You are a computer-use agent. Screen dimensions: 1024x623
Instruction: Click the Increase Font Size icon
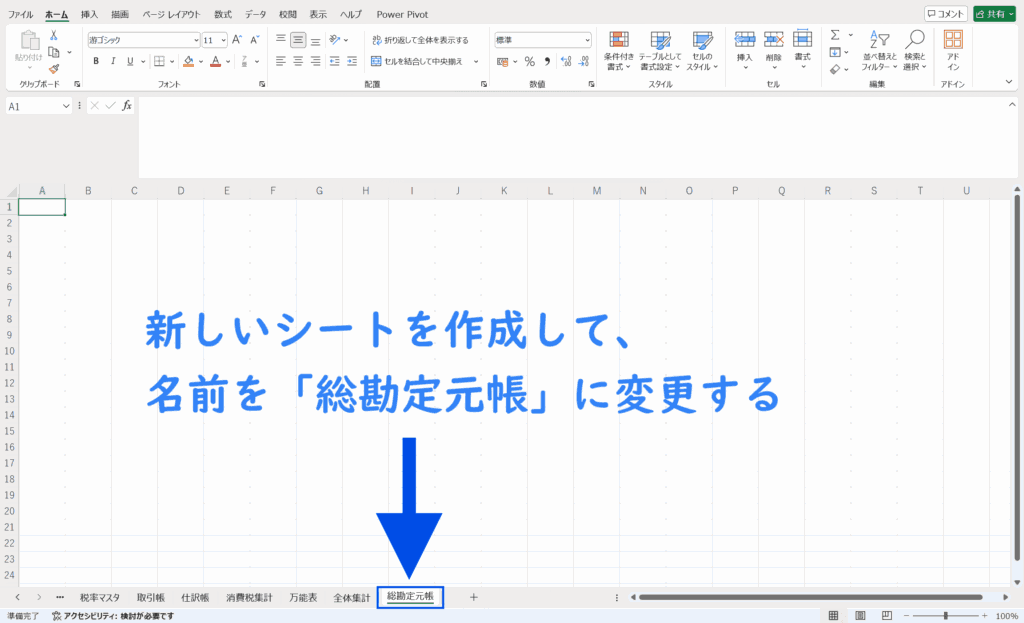237,40
